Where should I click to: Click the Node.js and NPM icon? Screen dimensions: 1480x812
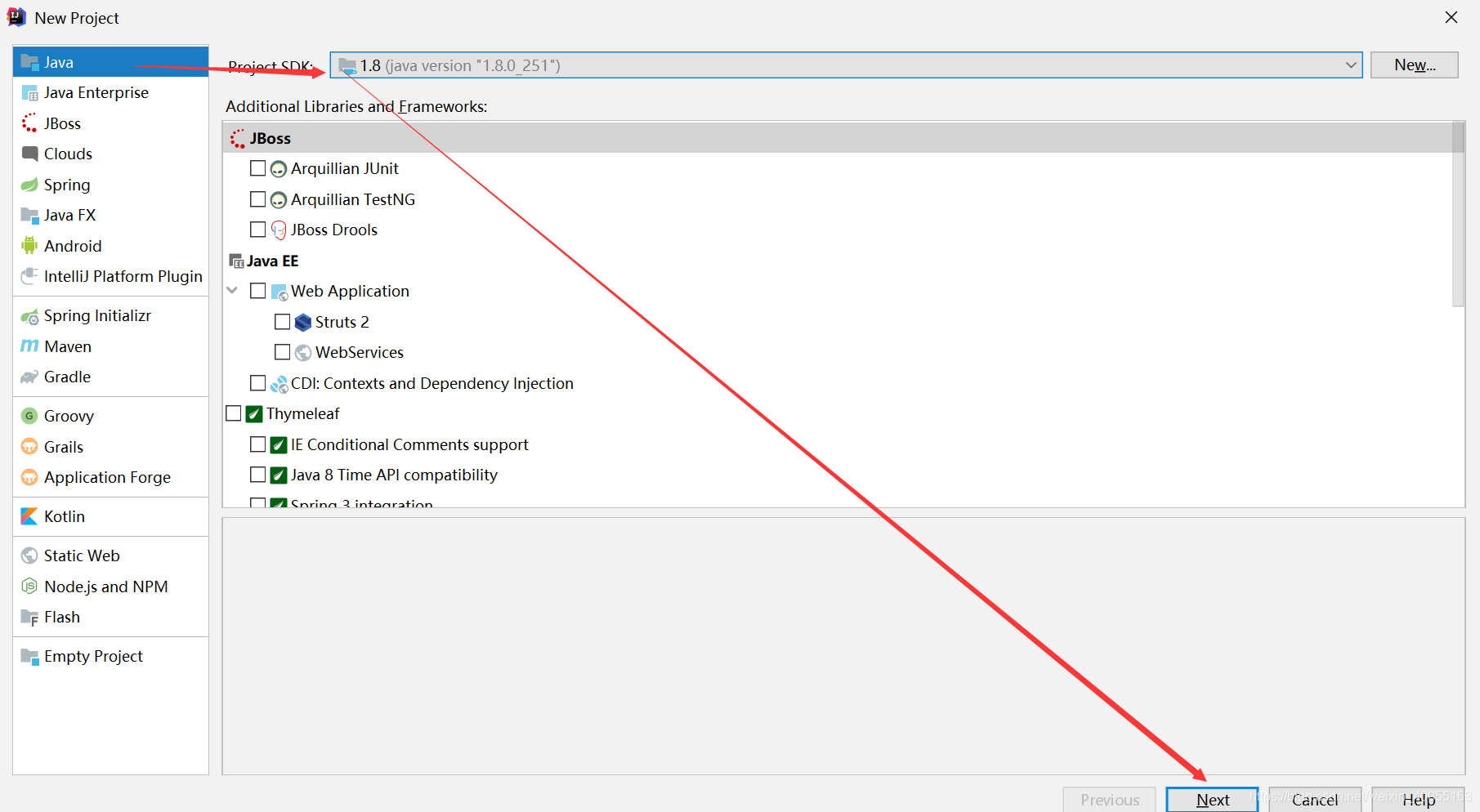(x=29, y=587)
